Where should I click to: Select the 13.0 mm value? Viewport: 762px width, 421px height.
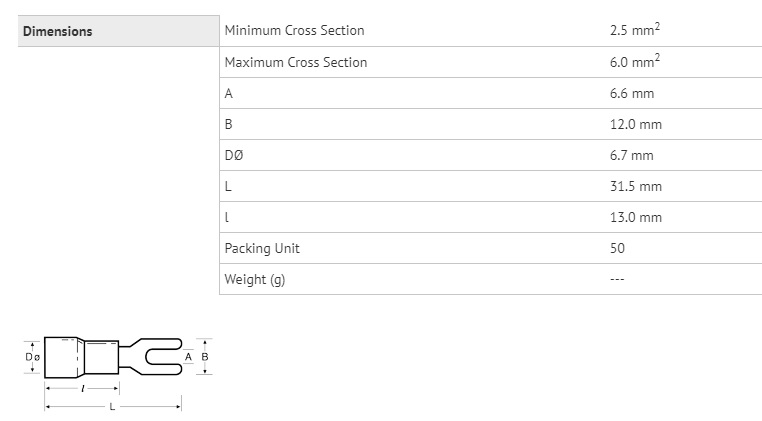[x=635, y=217]
